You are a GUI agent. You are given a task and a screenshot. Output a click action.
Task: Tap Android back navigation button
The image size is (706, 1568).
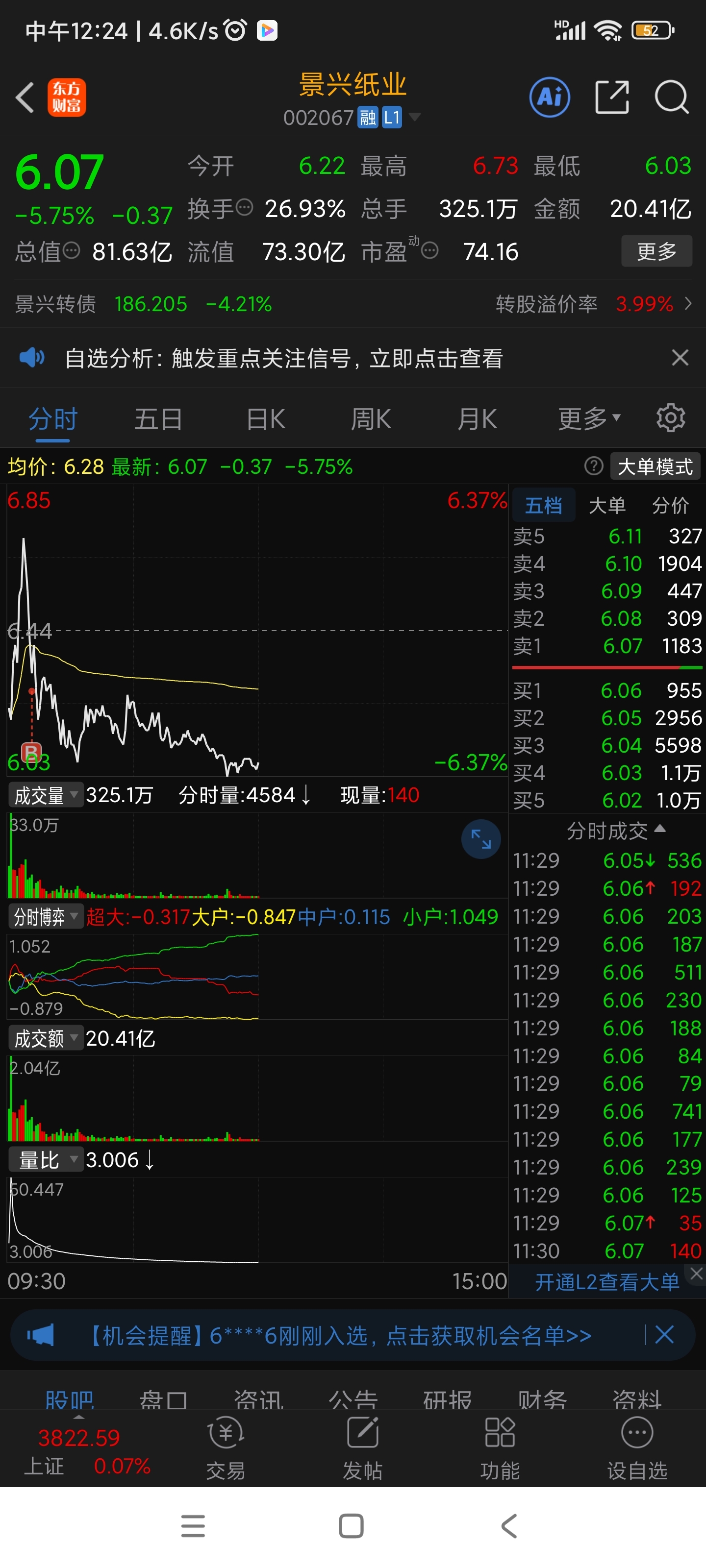tap(508, 1526)
